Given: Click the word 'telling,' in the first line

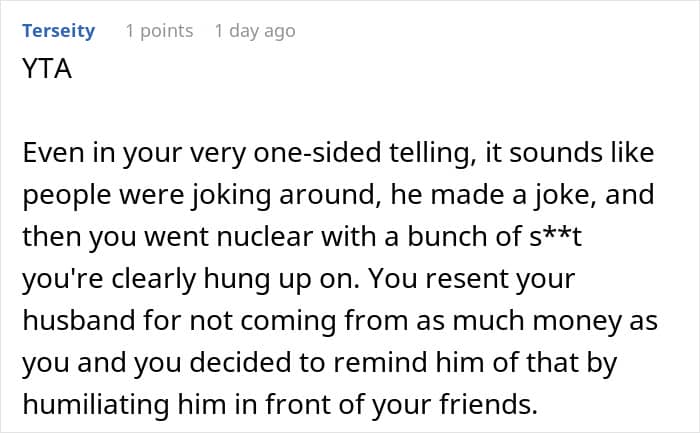Looking at the screenshot, I should pos(433,153).
